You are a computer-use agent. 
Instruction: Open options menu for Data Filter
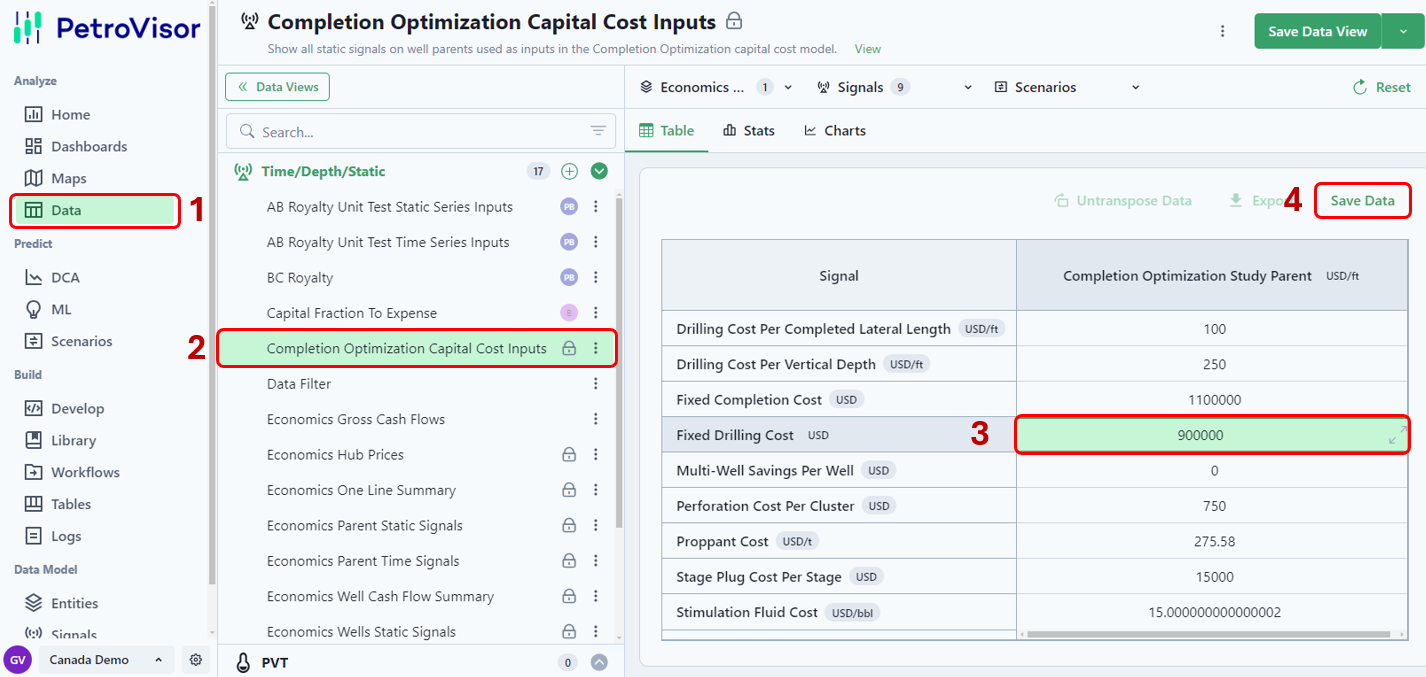(x=596, y=384)
